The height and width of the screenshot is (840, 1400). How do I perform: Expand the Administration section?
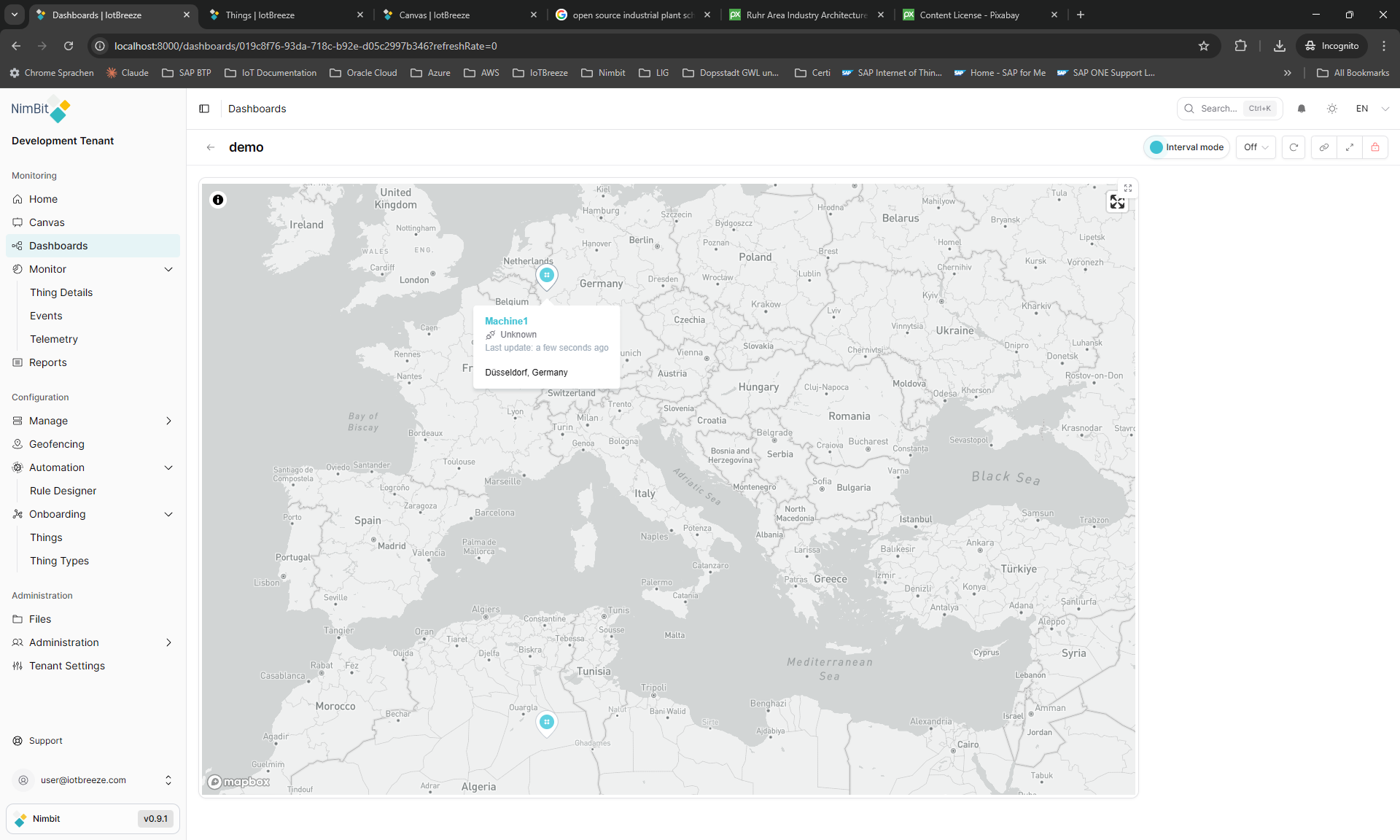click(x=93, y=642)
